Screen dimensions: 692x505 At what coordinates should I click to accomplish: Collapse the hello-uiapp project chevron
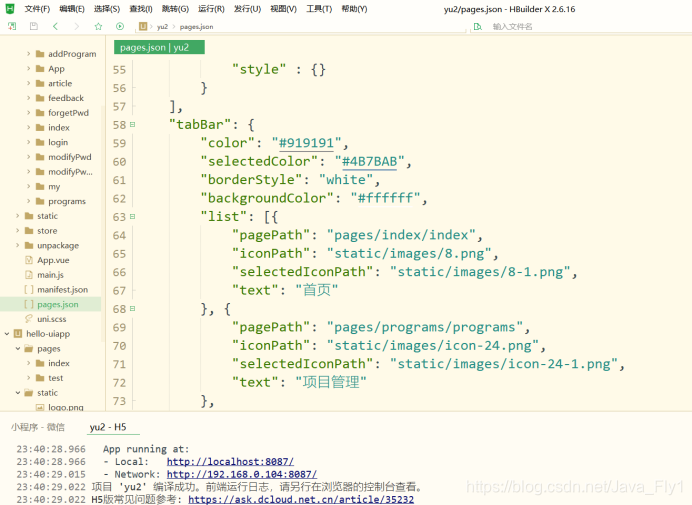coord(7,334)
